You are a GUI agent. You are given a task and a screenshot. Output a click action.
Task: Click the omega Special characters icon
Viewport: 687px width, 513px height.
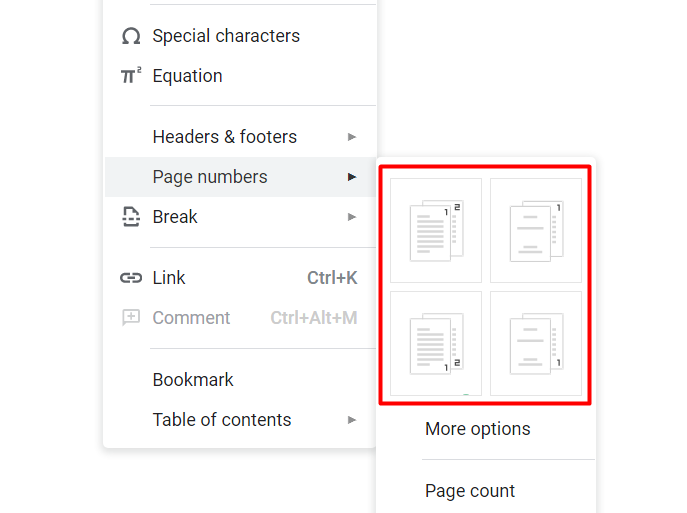point(131,36)
